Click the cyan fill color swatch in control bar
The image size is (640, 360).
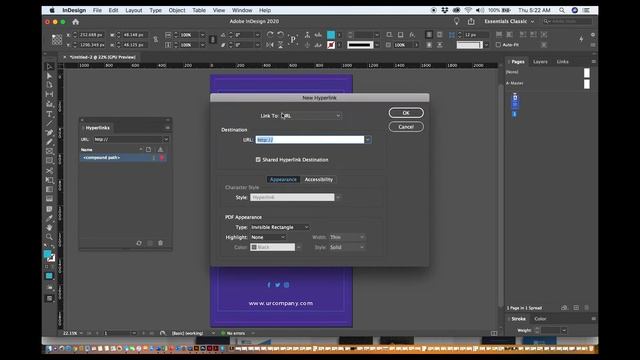(x=331, y=35)
